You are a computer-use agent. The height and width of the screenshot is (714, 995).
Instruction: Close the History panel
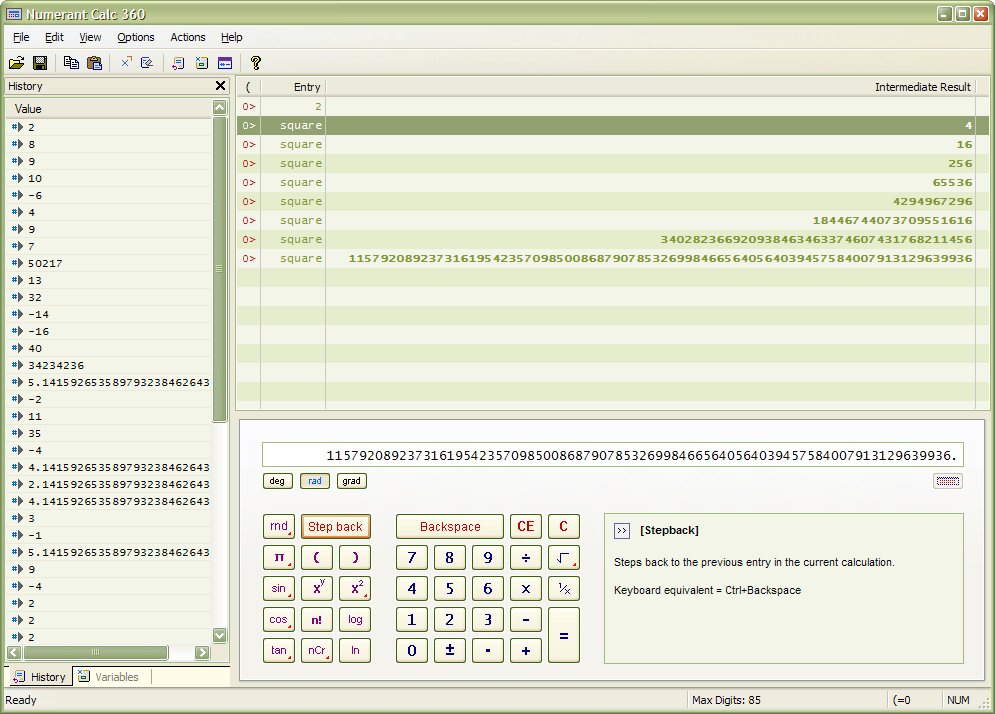(220, 86)
